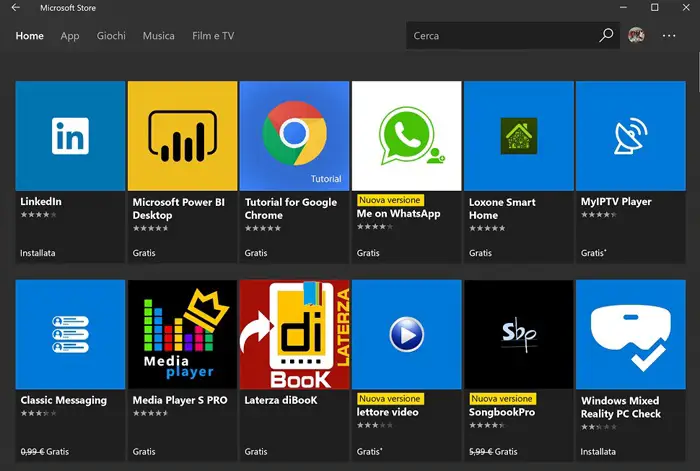Switch to the Musica tab

pos(158,36)
